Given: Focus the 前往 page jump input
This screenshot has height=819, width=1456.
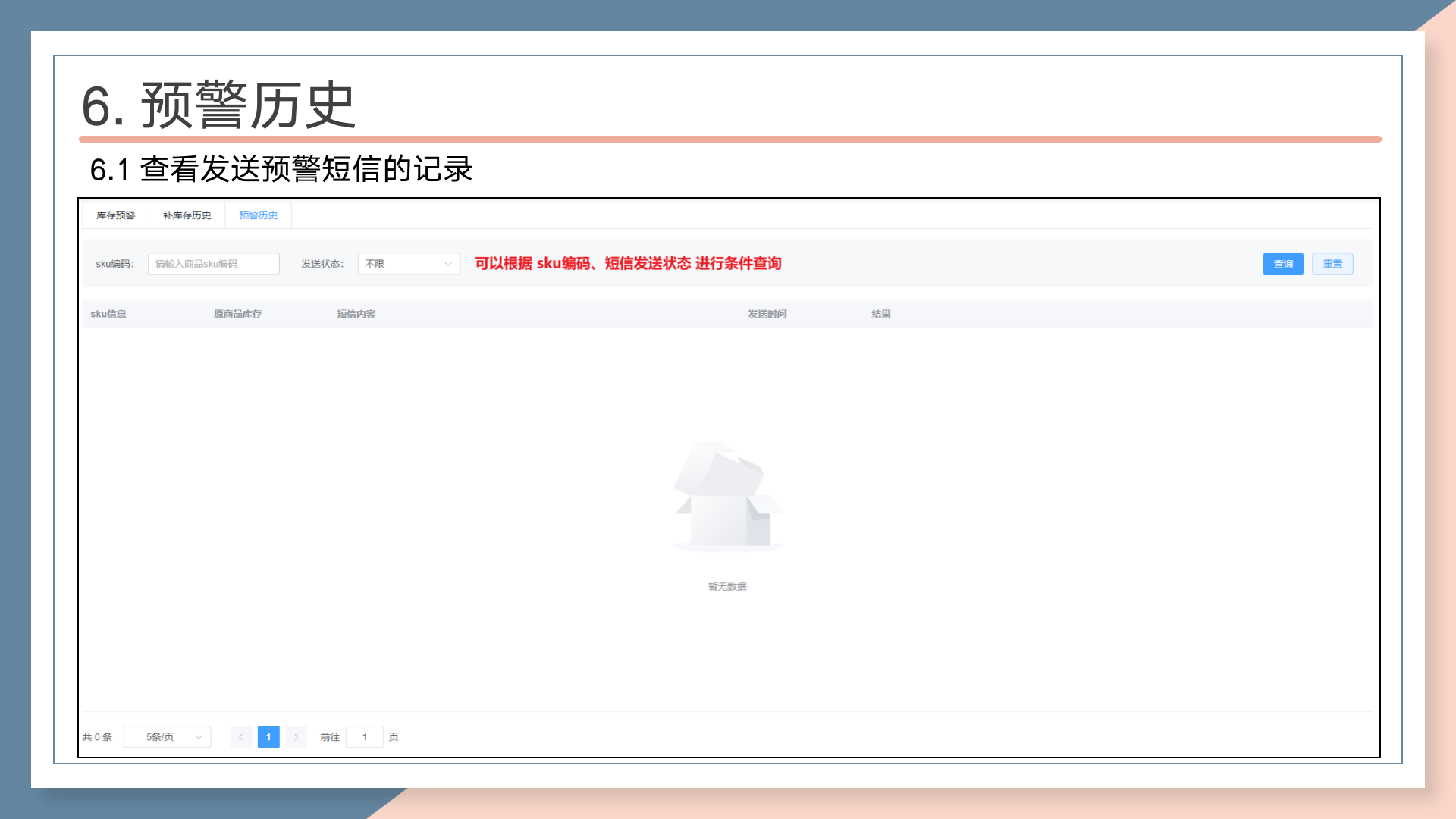Looking at the screenshot, I should (x=364, y=737).
